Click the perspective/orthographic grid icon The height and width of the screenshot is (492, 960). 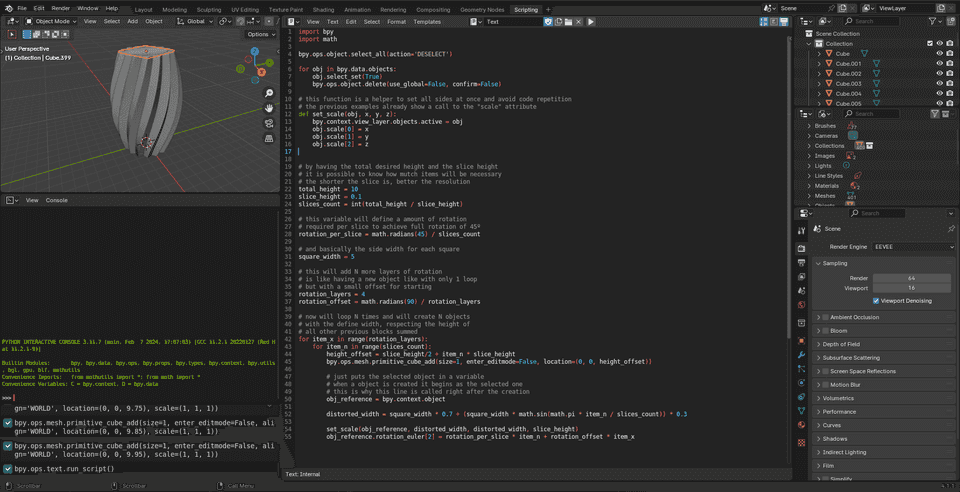pos(269,139)
